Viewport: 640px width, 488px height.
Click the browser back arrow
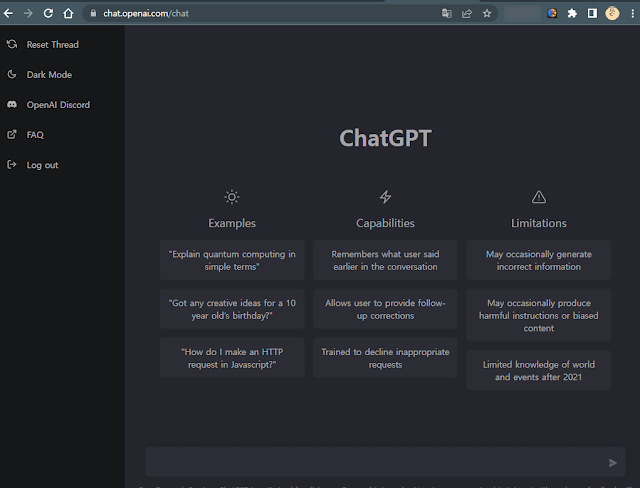click(8, 13)
